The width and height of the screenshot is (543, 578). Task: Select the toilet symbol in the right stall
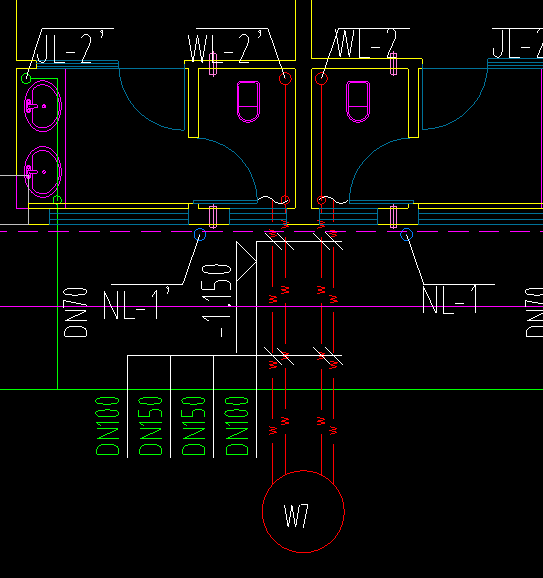tap(358, 102)
